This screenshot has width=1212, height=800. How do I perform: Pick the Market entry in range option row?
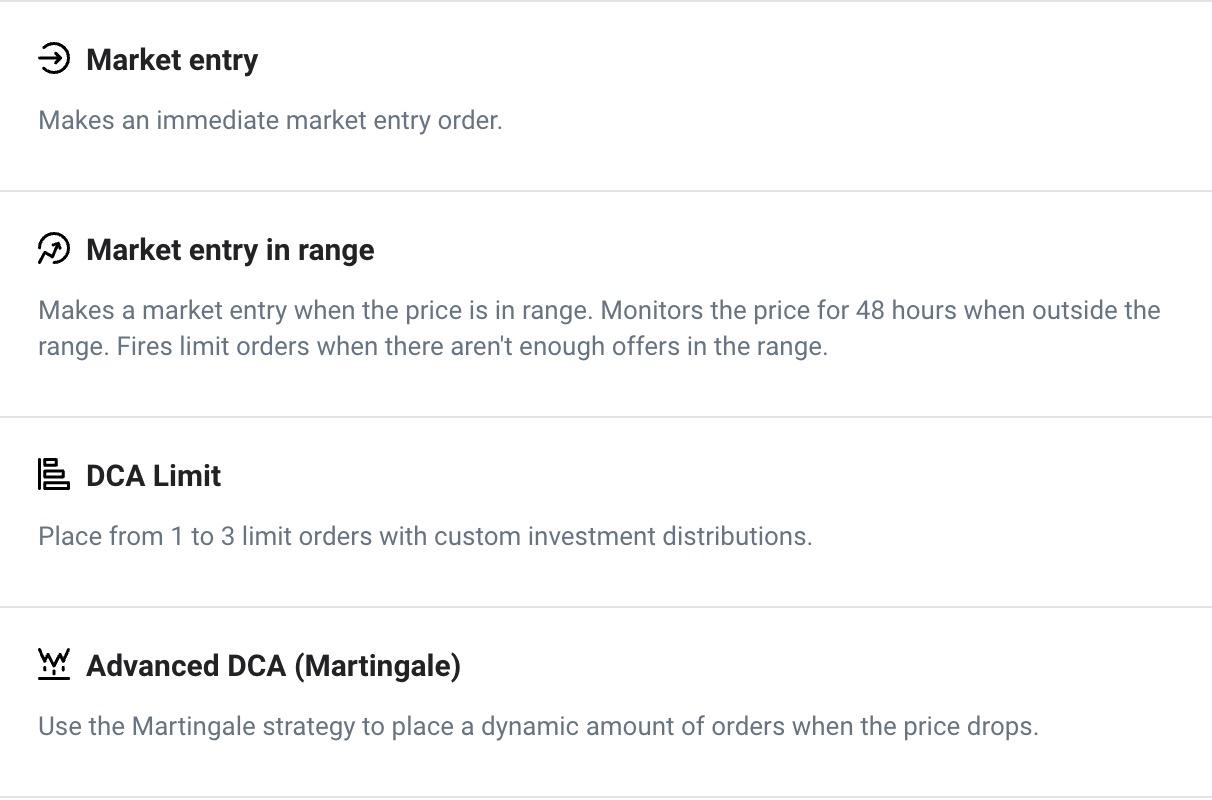(x=606, y=304)
